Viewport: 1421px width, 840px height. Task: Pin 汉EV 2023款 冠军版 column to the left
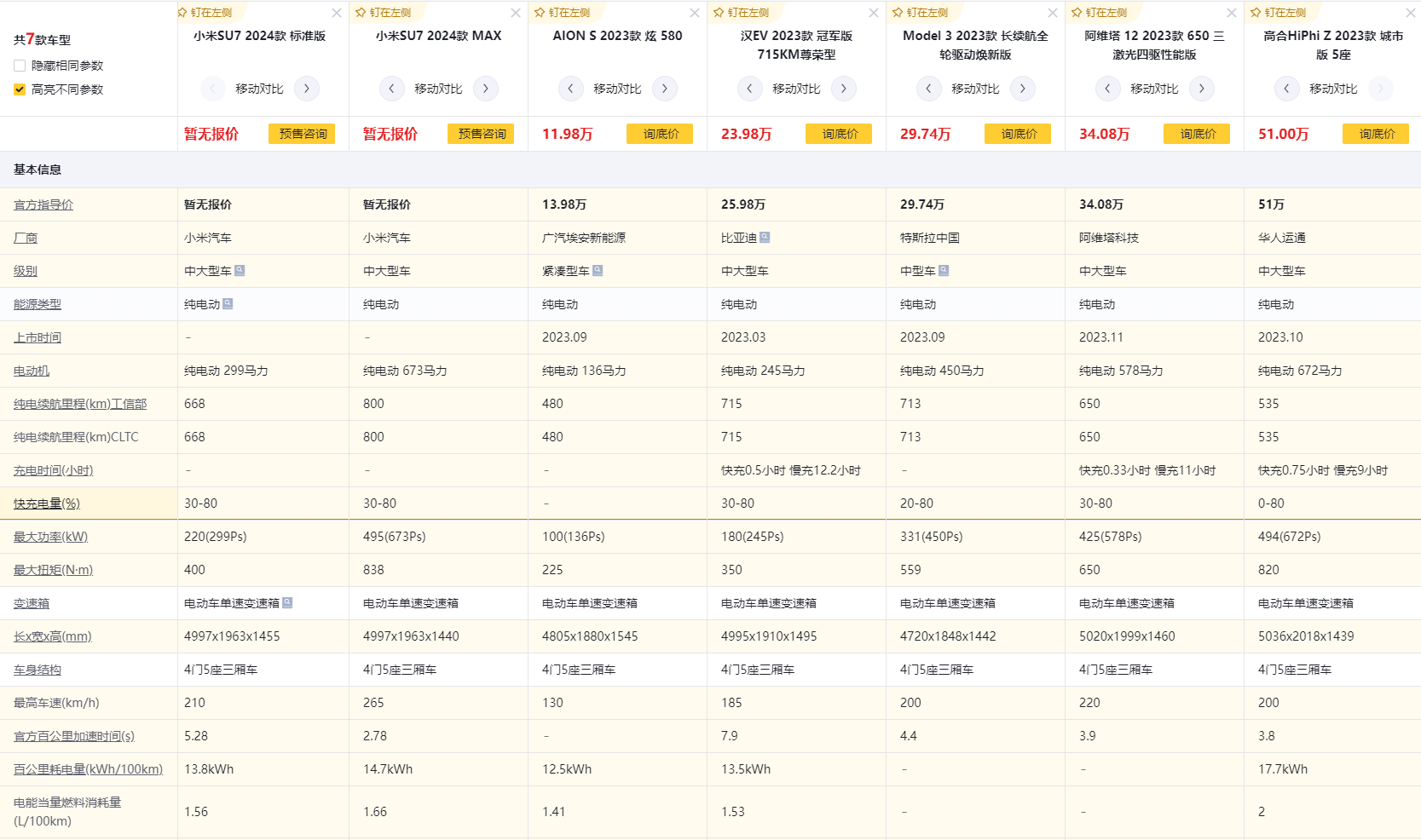pos(742,13)
